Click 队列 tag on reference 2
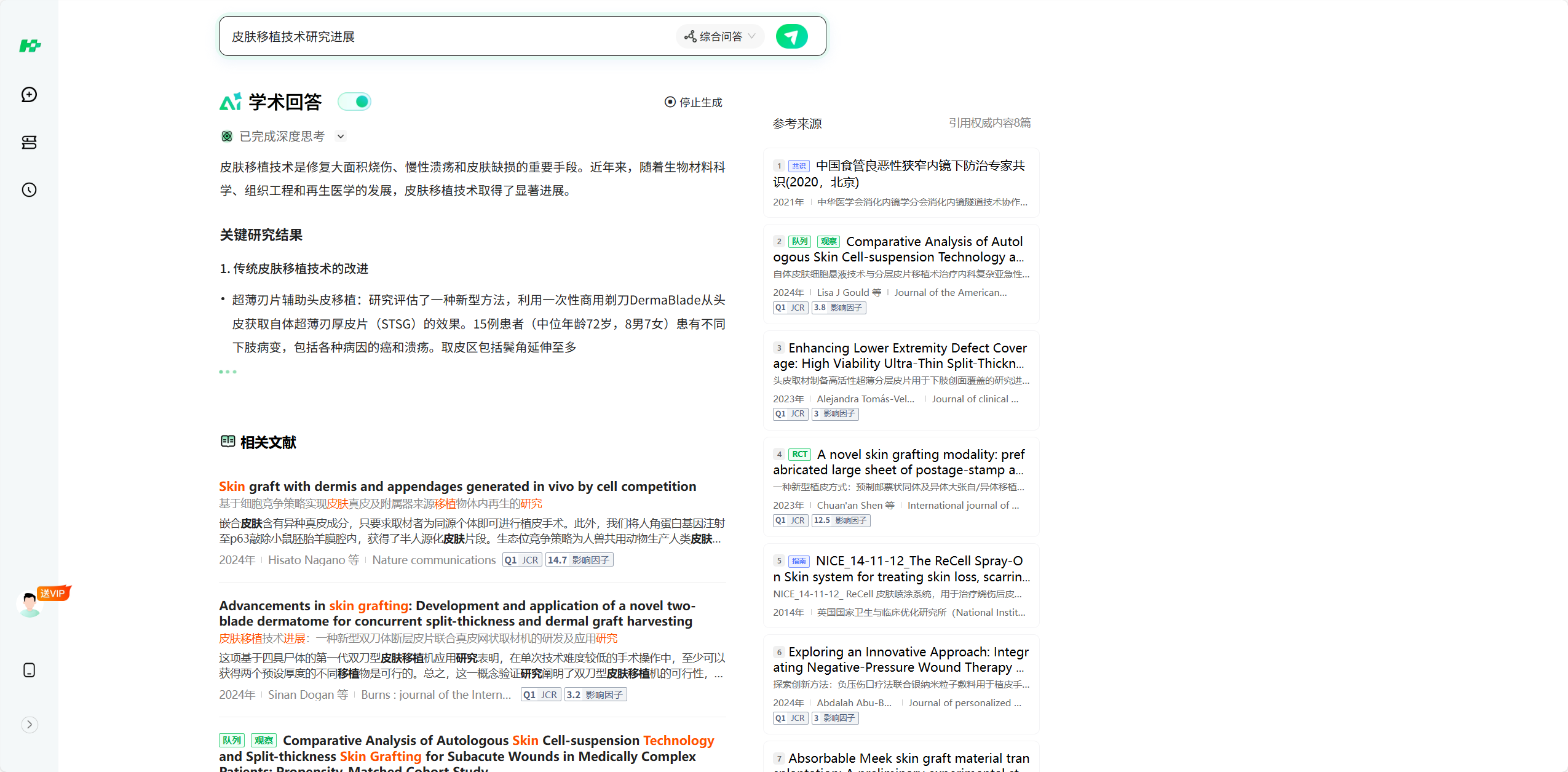 (799, 242)
